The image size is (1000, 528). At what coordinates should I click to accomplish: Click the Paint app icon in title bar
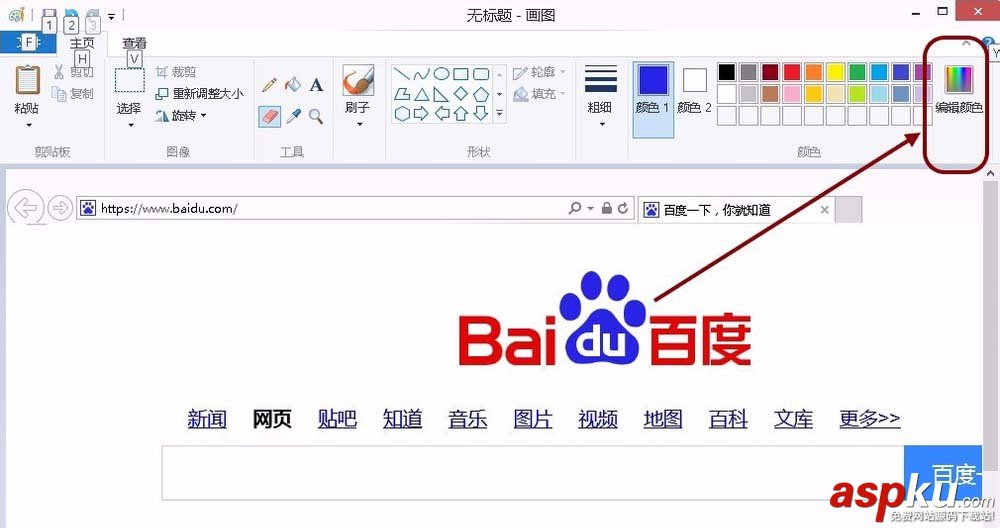16,14
